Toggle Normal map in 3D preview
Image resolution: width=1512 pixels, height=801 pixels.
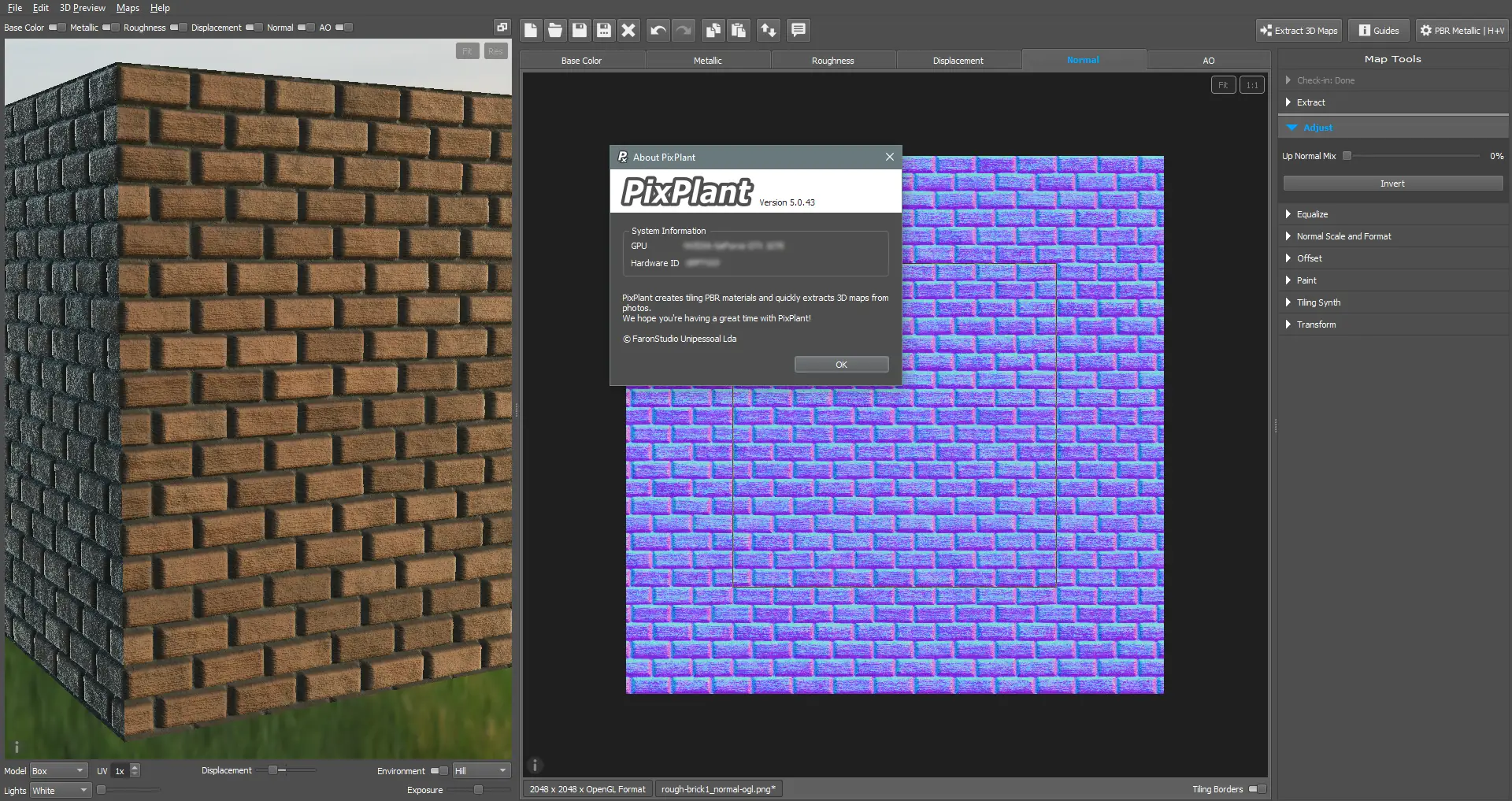306,28
